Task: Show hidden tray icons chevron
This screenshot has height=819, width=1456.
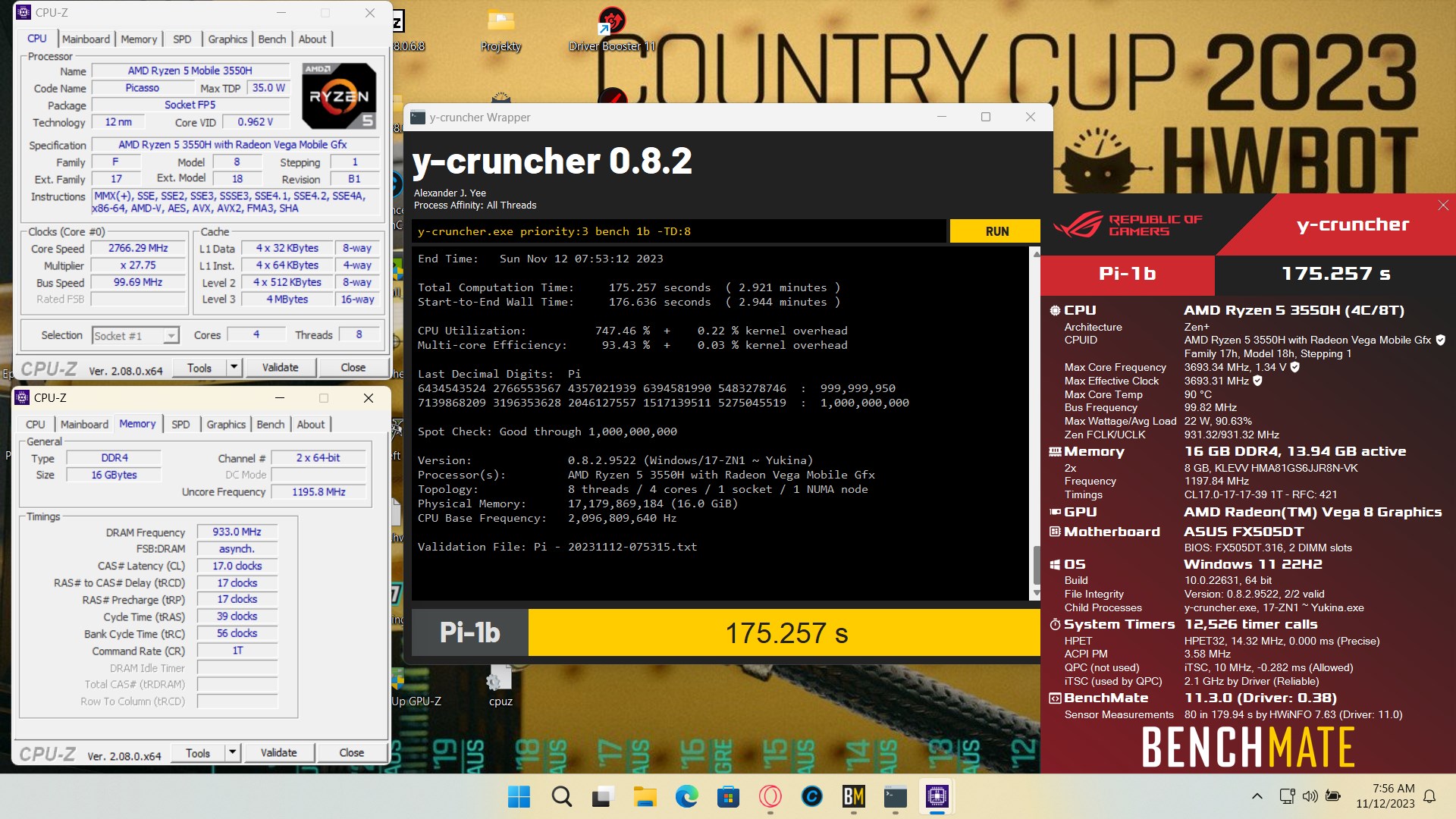Action: (1257, 796)
